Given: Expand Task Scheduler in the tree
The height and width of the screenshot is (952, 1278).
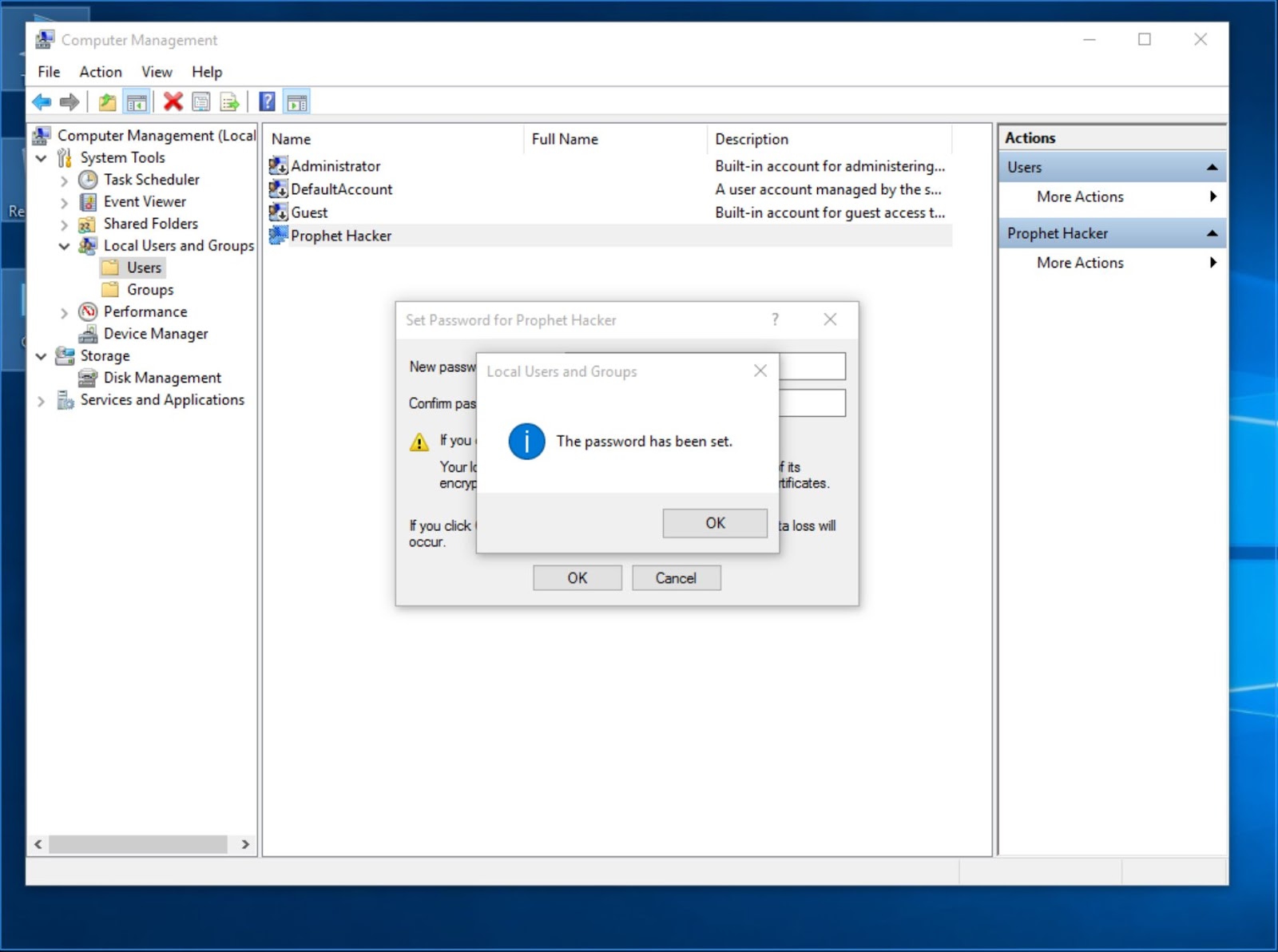Looking at the screenshot, I should pos(65,180).
